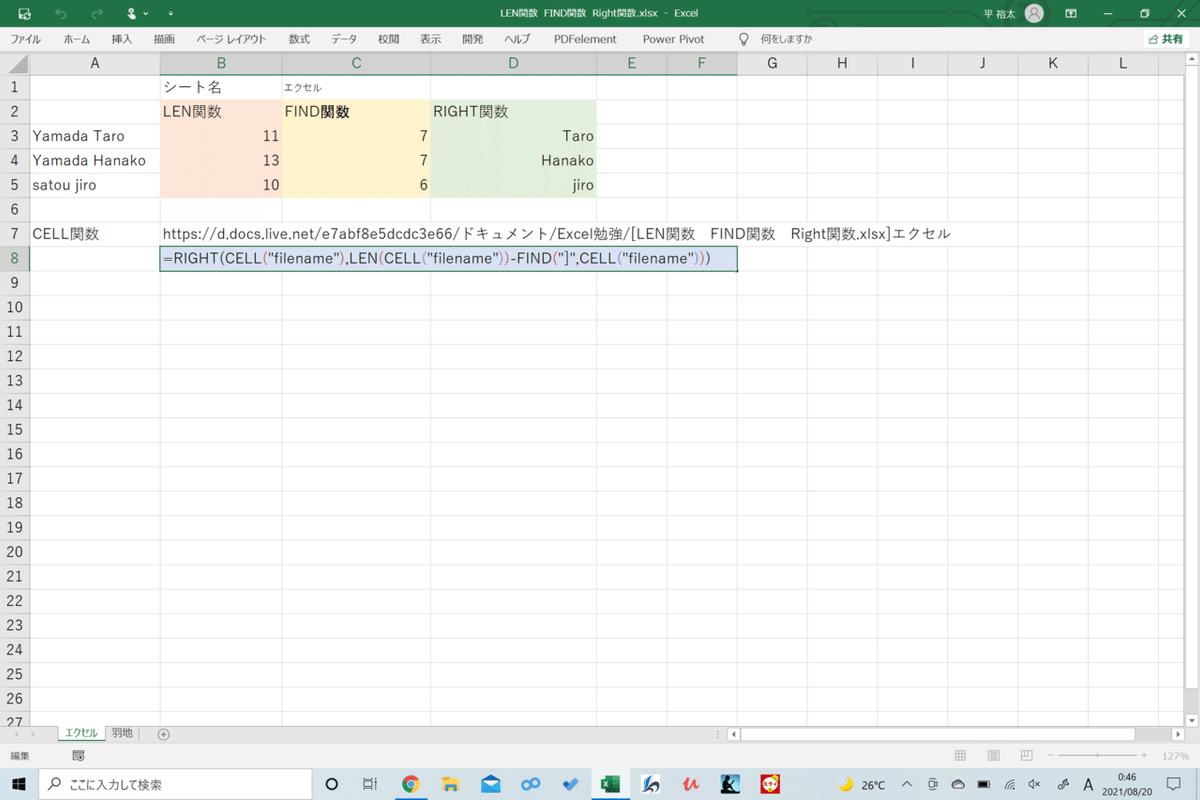Click cell C1 showing エクセル
The height and width of the screenshot is (800, 1200).
click(356, 88)
